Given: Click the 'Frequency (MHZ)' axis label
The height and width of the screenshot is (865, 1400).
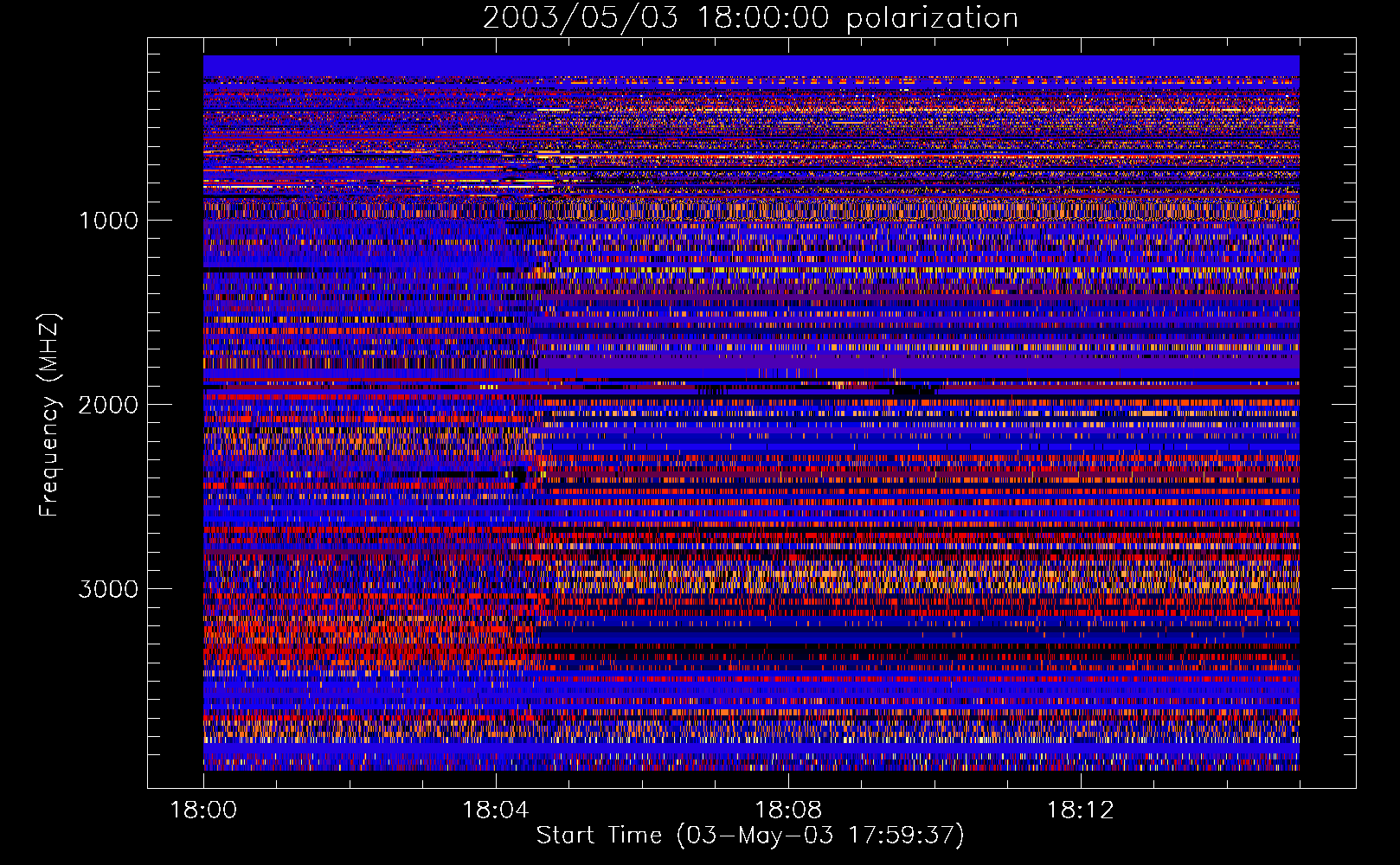Looking at the screenshot, I should tap(49, 415).
